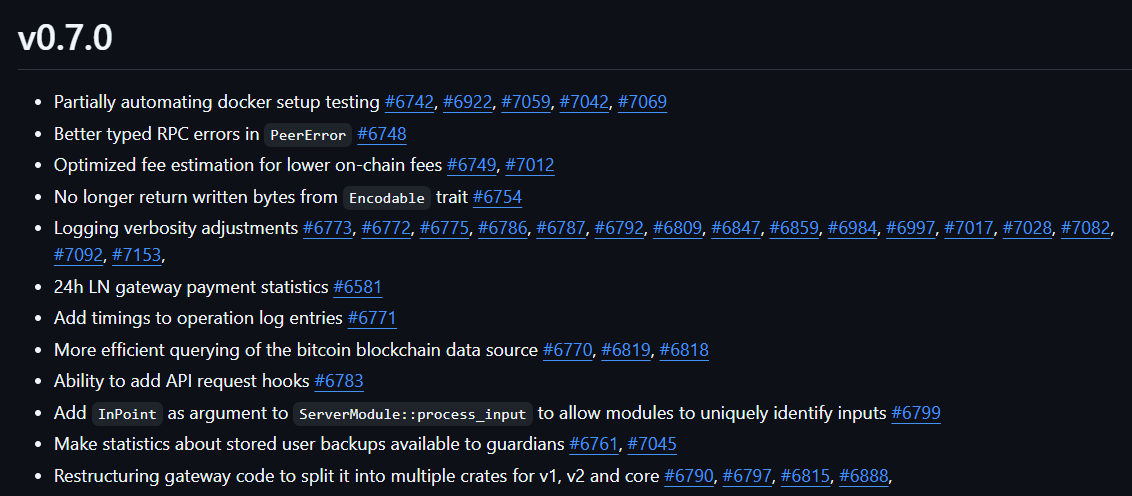
Task: Click the v0.7.0 release heading
Action: 65,38
